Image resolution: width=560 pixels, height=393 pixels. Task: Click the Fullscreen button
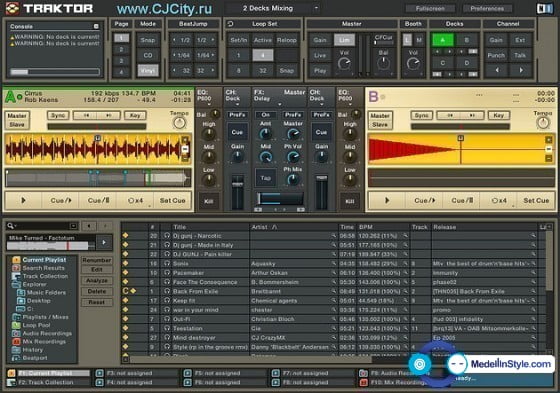tap(430, 8)
